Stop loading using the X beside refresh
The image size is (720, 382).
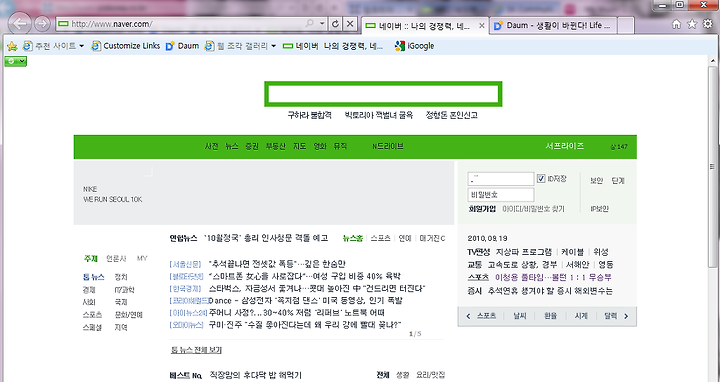coord(350,23)
